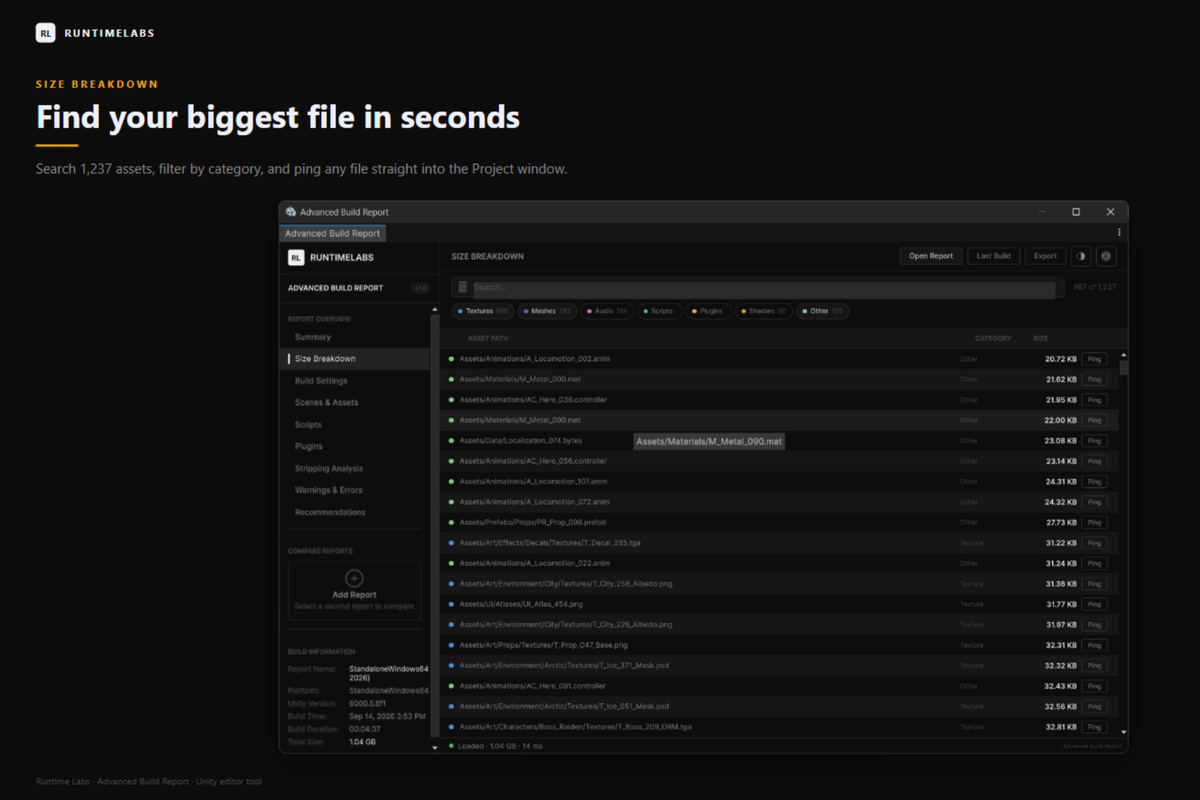Maximize the Advanced Build Report window

tap(1076, 212)
